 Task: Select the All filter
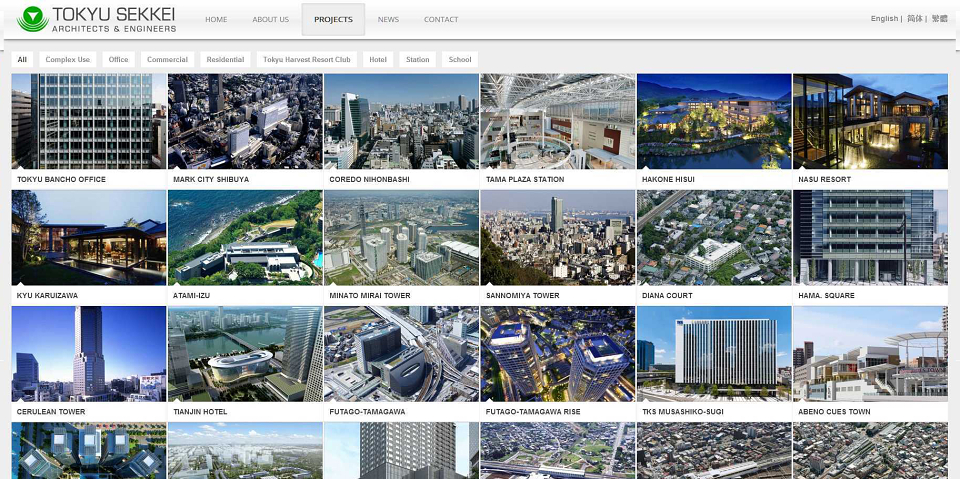click(22, 59)
